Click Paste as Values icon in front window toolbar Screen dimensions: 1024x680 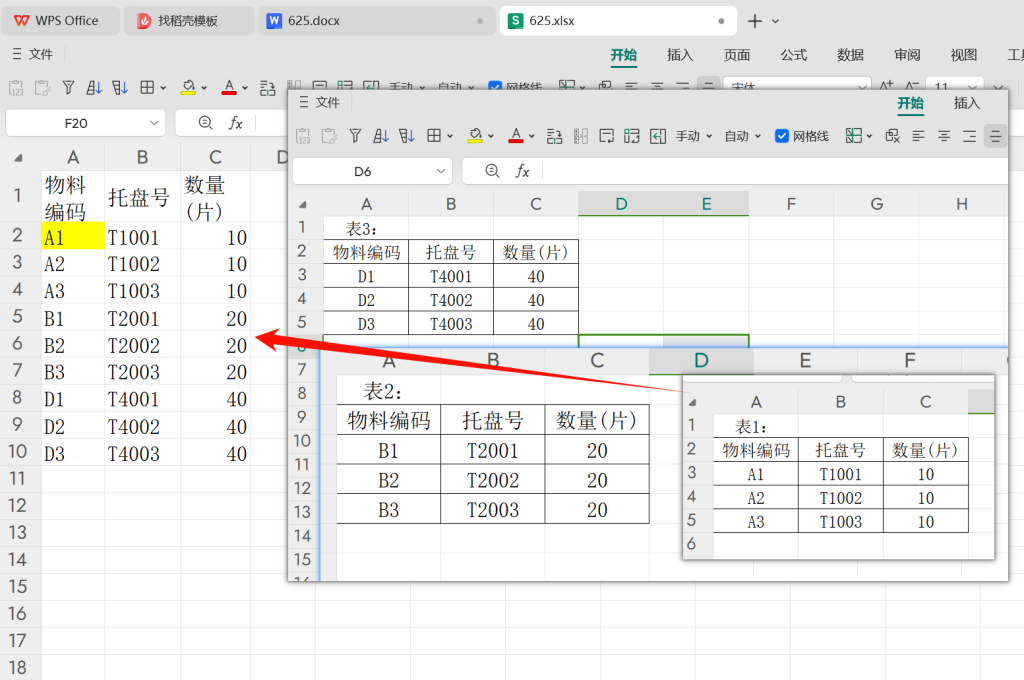click(303, 136)
